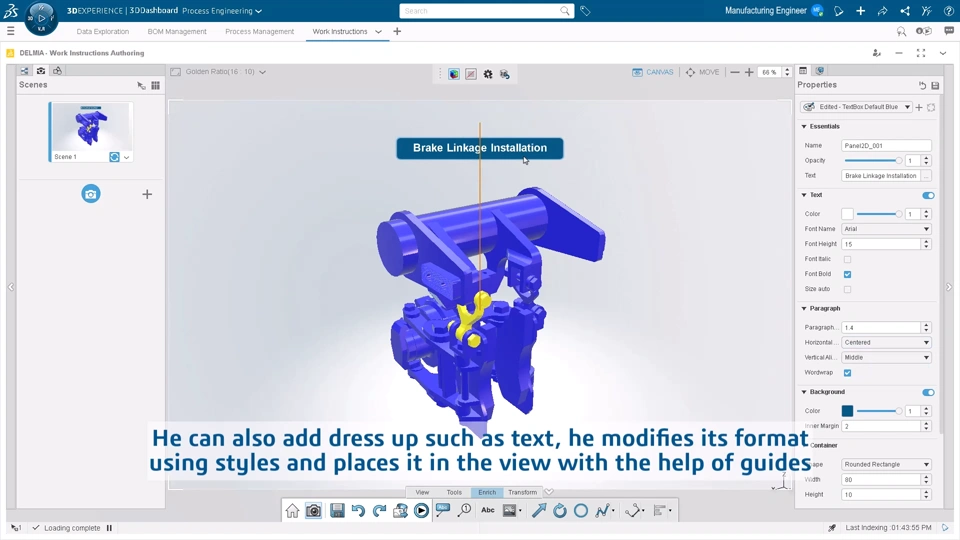Click the text color white swatch
The width and height of the screenshot is (960, 540).
(847, 214)
